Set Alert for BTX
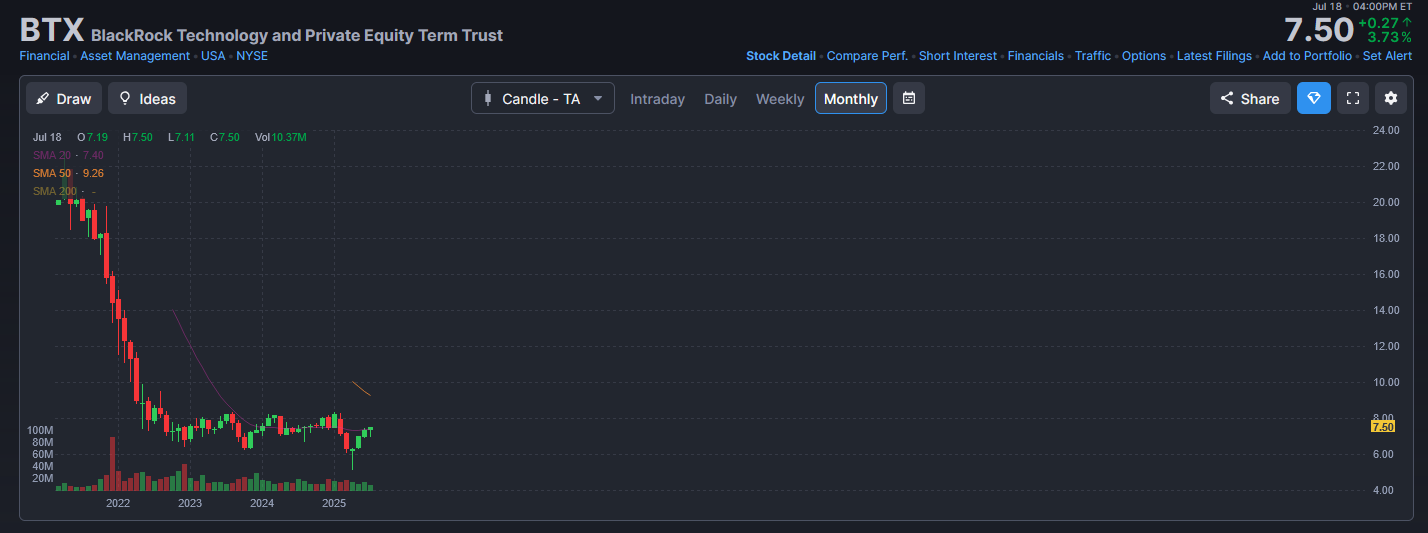Screen dimensions: 1428x533 pos(1387,56)
